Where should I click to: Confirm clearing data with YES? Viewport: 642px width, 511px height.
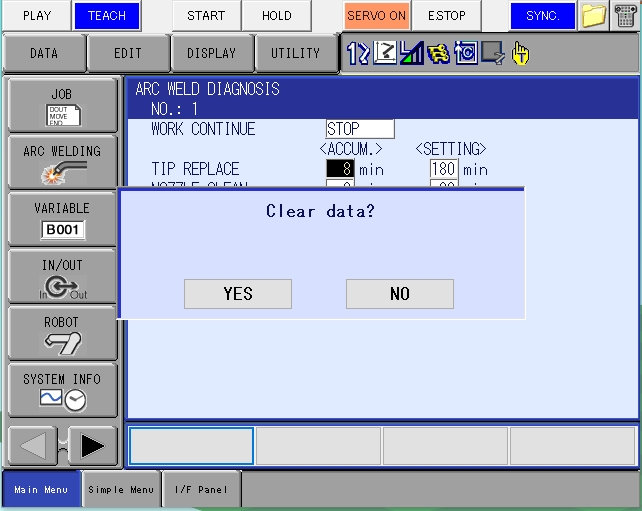pos(238,294)
